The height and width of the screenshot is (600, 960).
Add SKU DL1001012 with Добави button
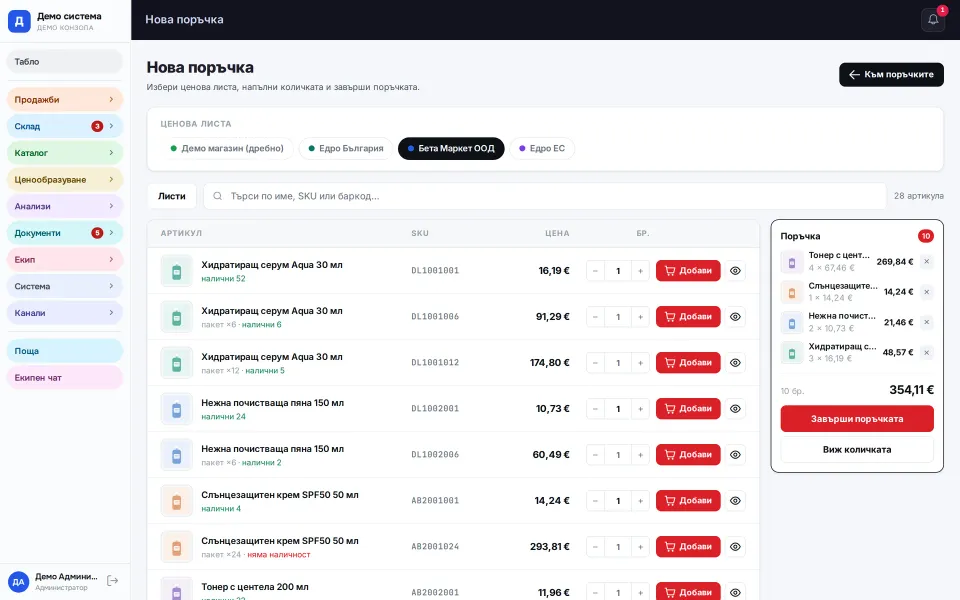tap(688, 362)
